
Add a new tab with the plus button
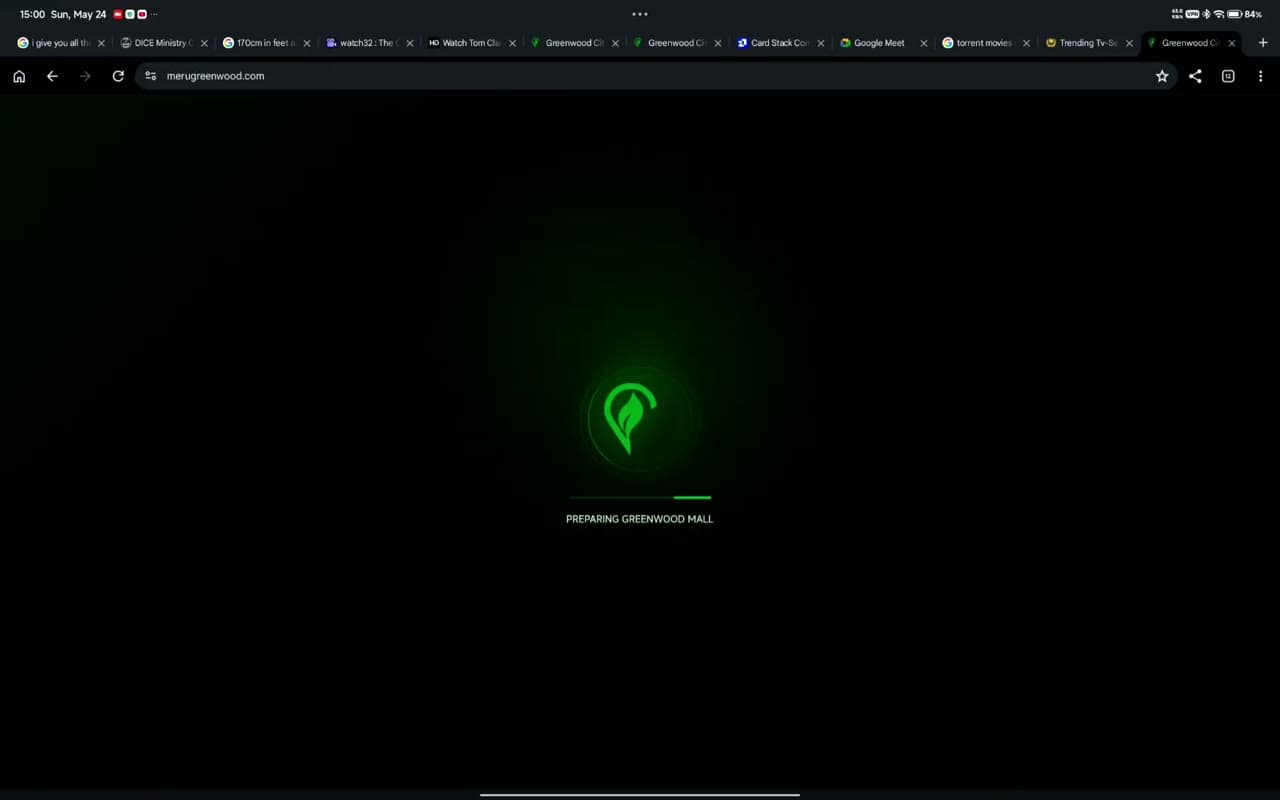tap(1263, 43)
